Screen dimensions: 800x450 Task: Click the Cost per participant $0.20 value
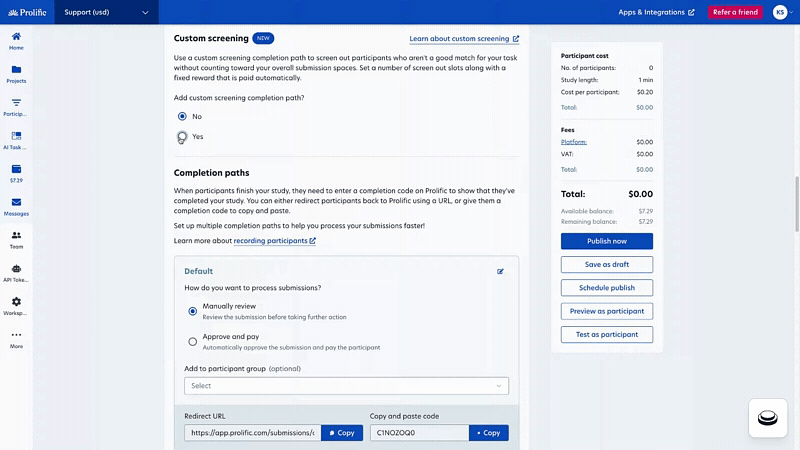645,92
